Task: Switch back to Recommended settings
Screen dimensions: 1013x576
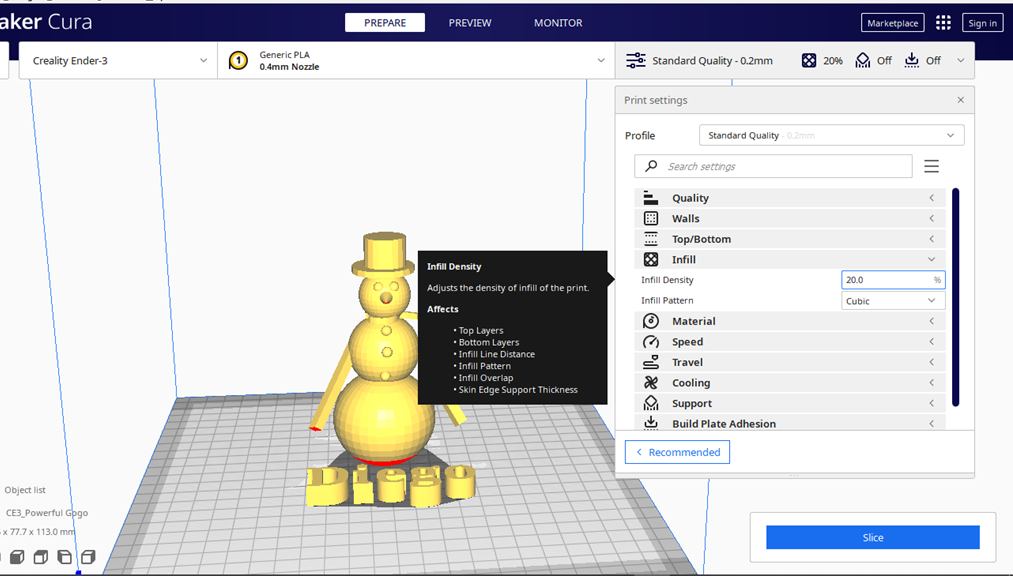Action: click(677, 452)
